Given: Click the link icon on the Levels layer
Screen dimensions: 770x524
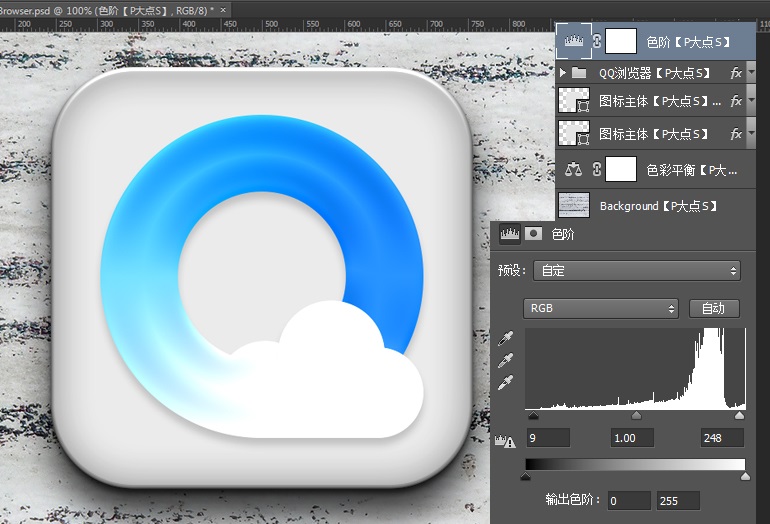Looking at the screenshot, I should (x=597, y=41).
